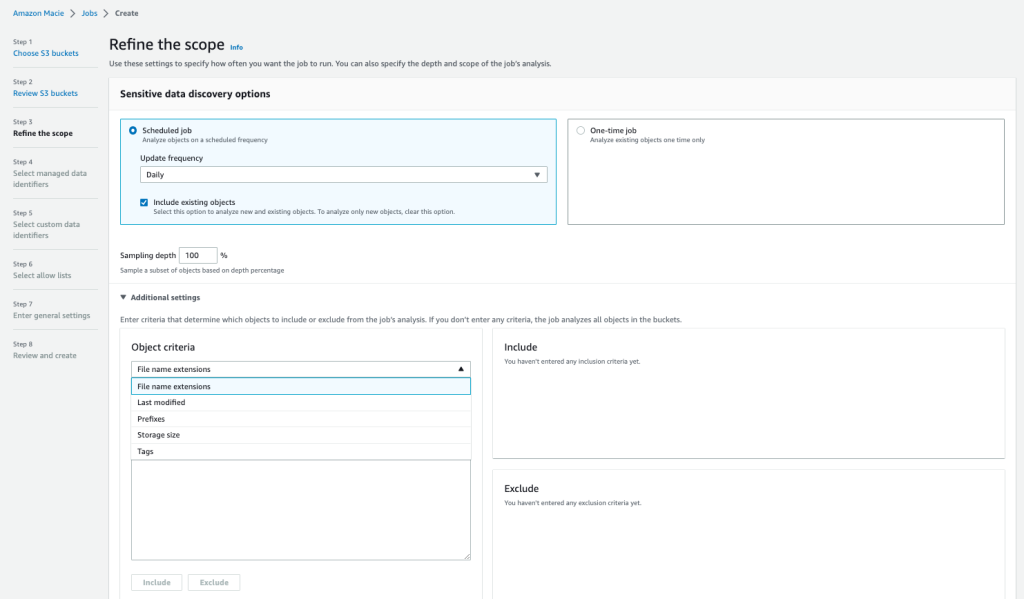Select the Scheduled job radio button

(x=135, y=129)
